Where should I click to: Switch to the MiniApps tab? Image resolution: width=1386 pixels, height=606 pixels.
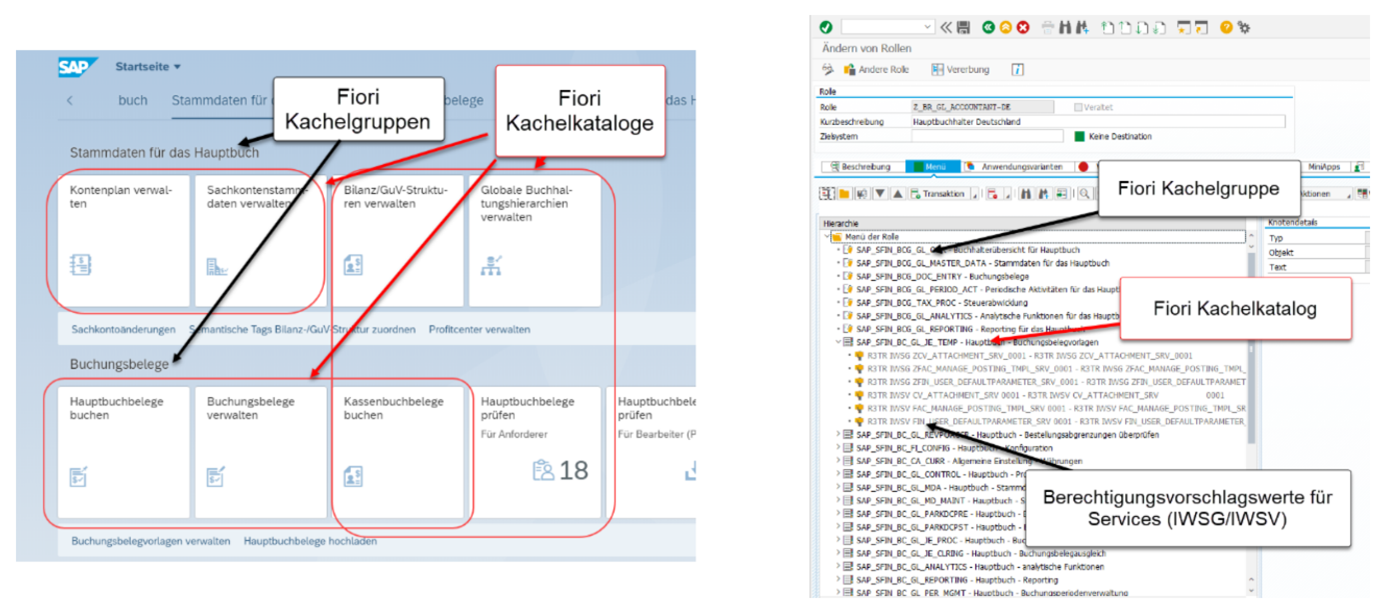(1326, 167)
